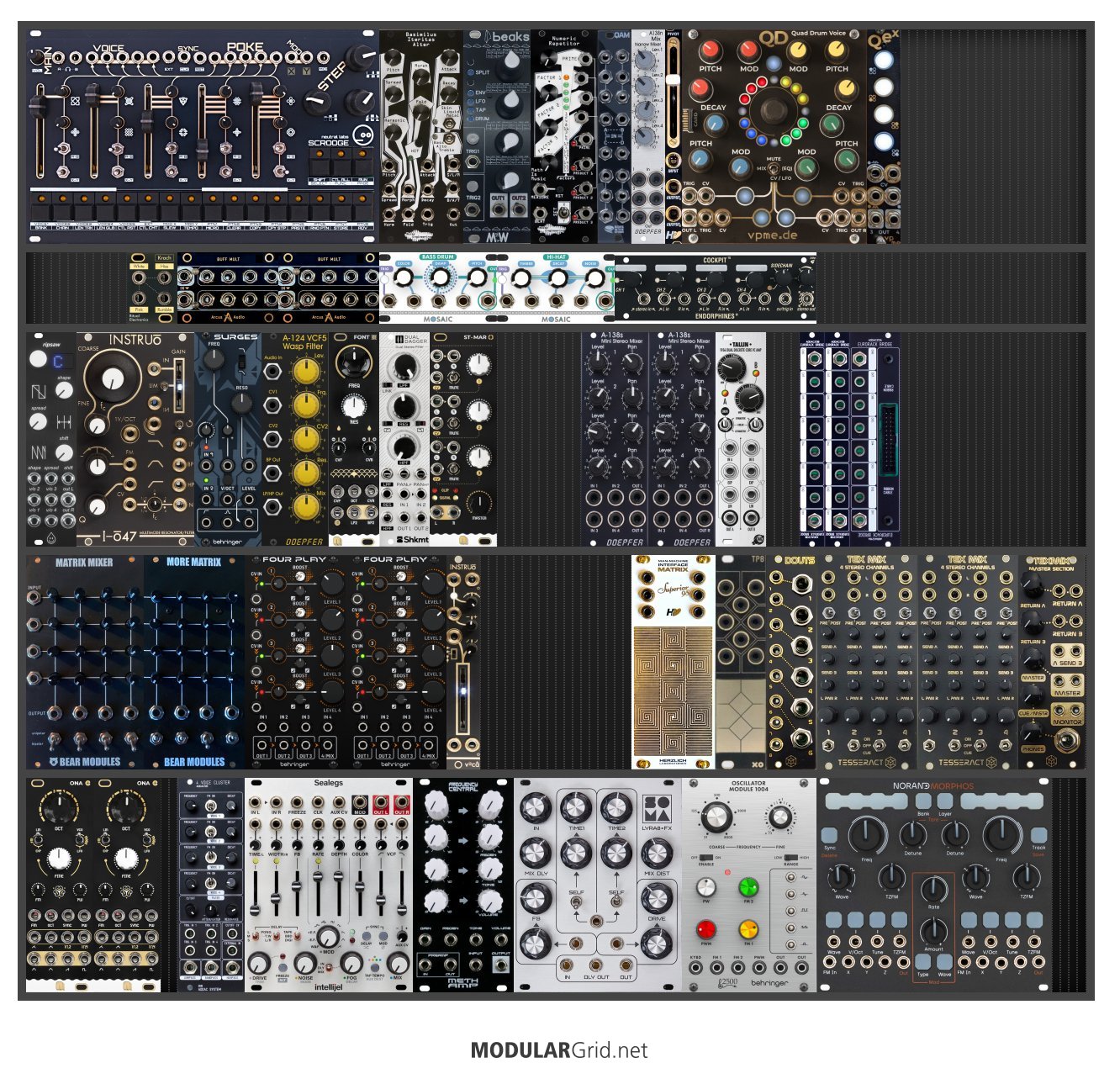This screenshot has height=1068, width=1120.
Task: Click the Rate knob on Morphos
Action: [933, 890]
